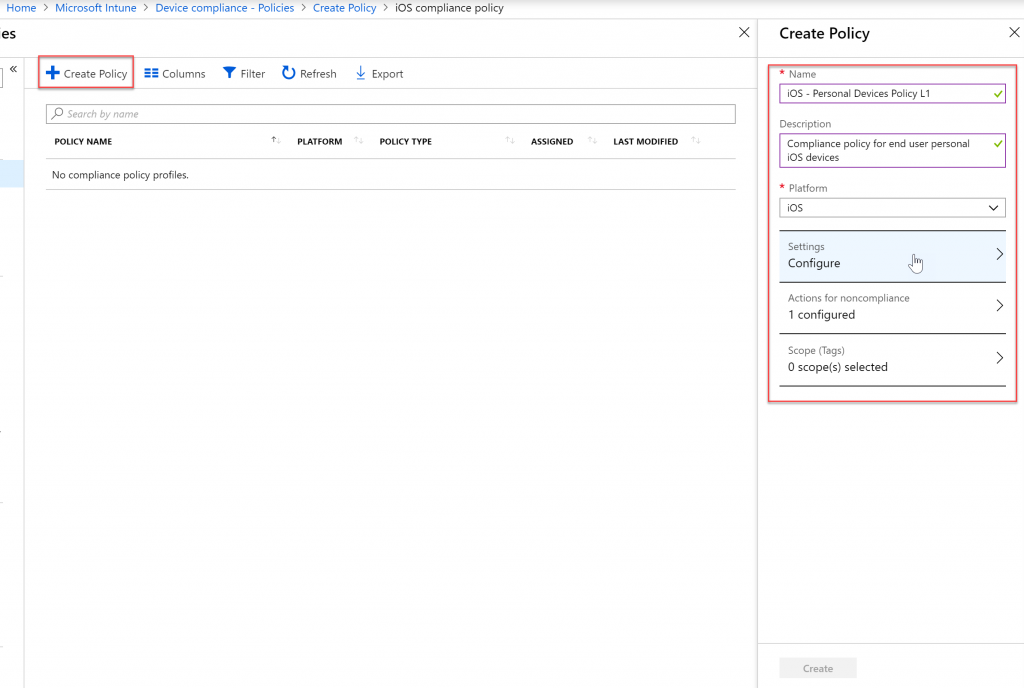Open Settings Configure section
The width and height of the screenshot is (1024, 688).
tap(892, 256)
